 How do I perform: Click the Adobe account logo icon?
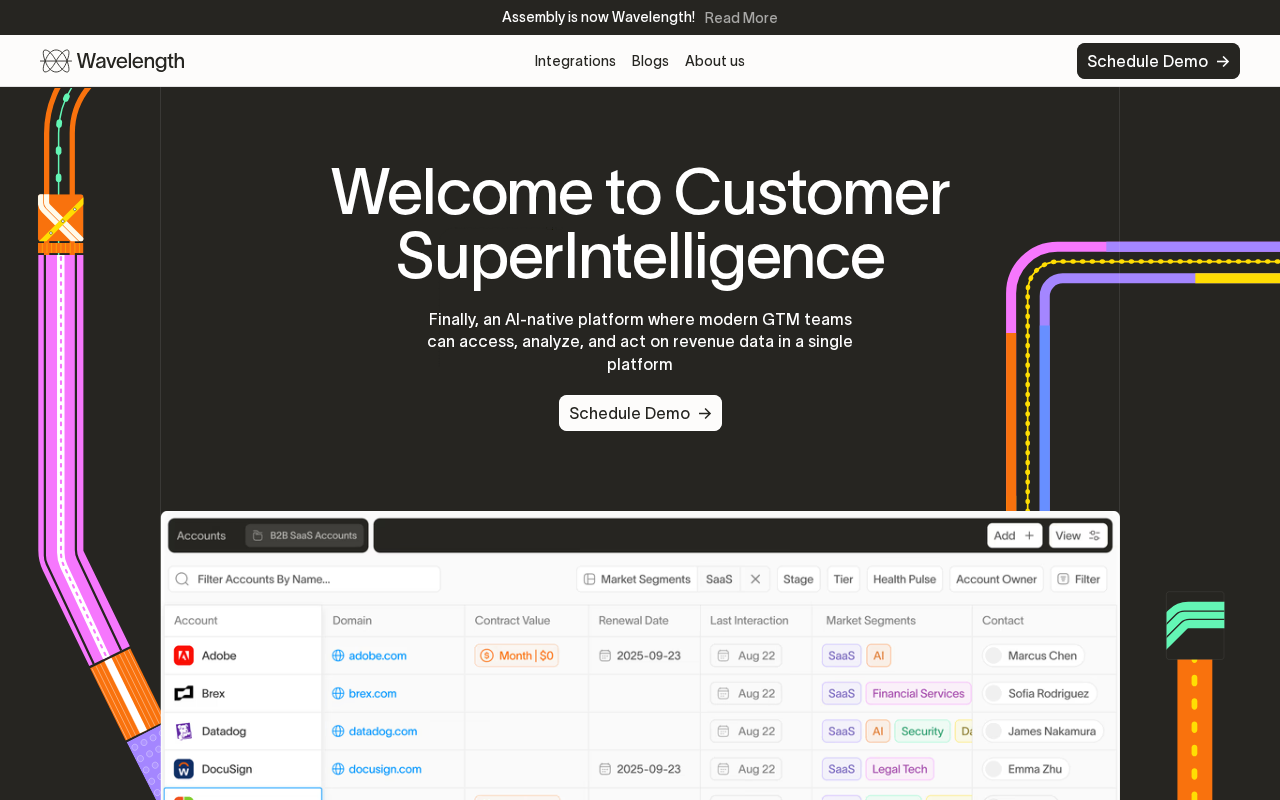point(184,656)
